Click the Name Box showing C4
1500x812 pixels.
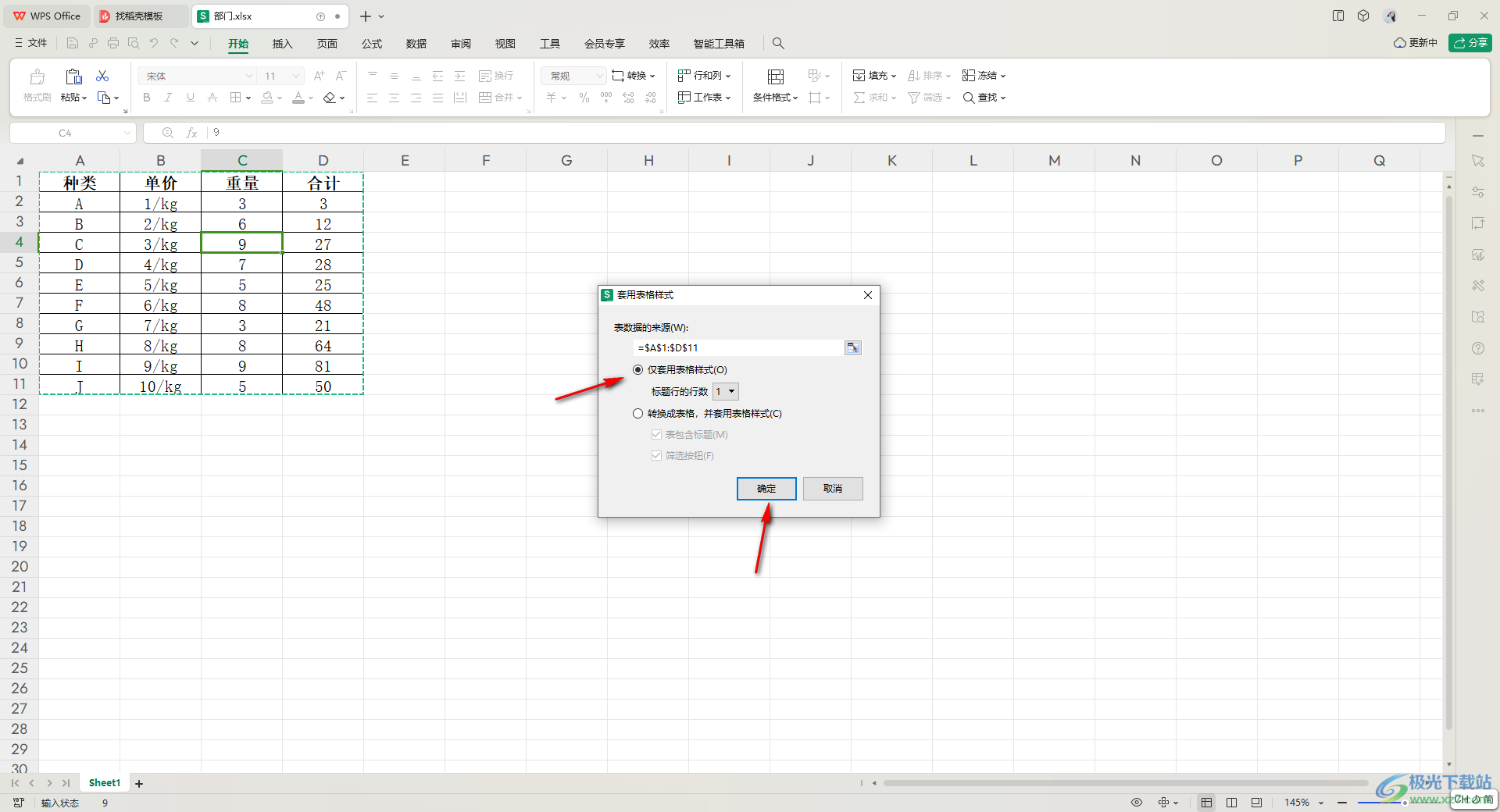click(x=73, y=133)
